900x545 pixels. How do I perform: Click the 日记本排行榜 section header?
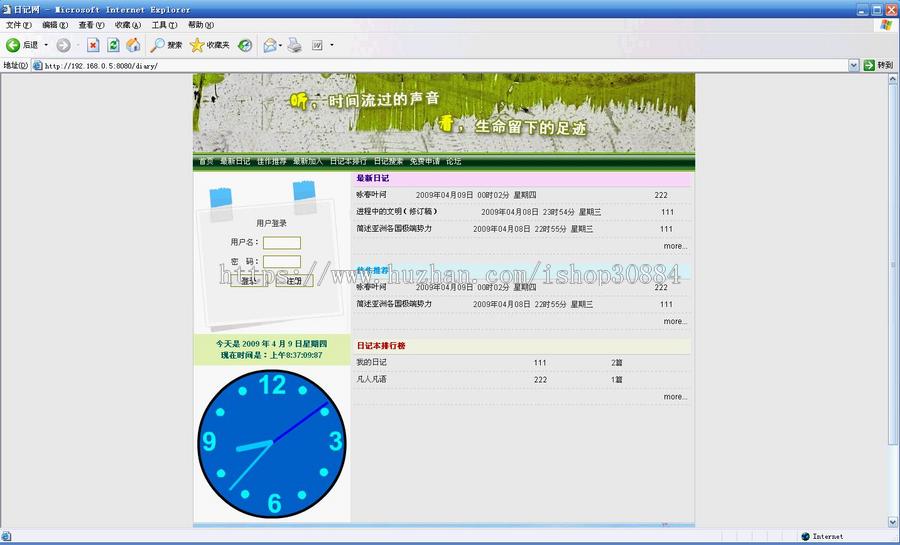(381, 346)
